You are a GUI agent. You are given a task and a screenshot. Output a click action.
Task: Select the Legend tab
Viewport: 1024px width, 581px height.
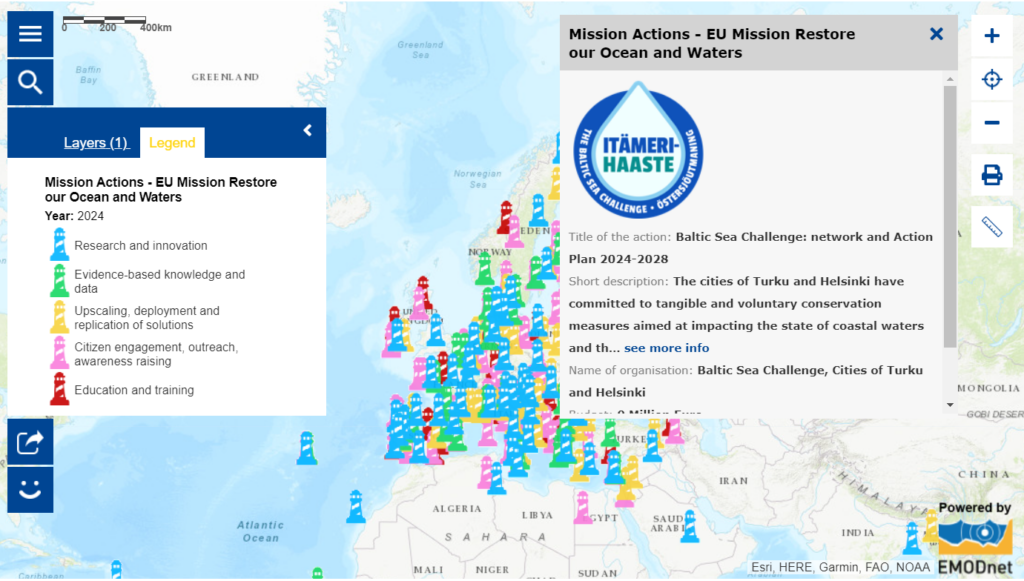point(172,142)
